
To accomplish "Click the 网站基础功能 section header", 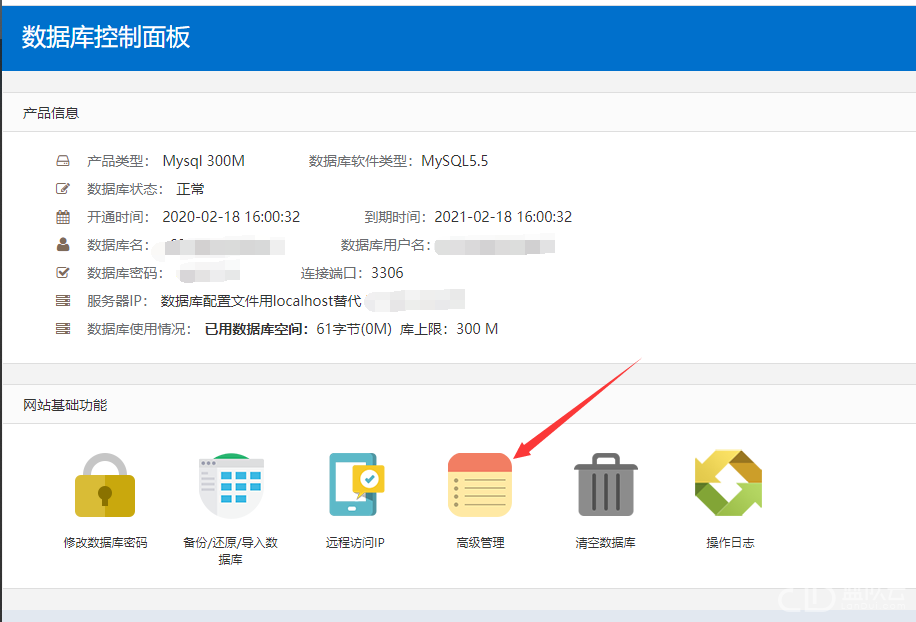I will pos(65,405).
